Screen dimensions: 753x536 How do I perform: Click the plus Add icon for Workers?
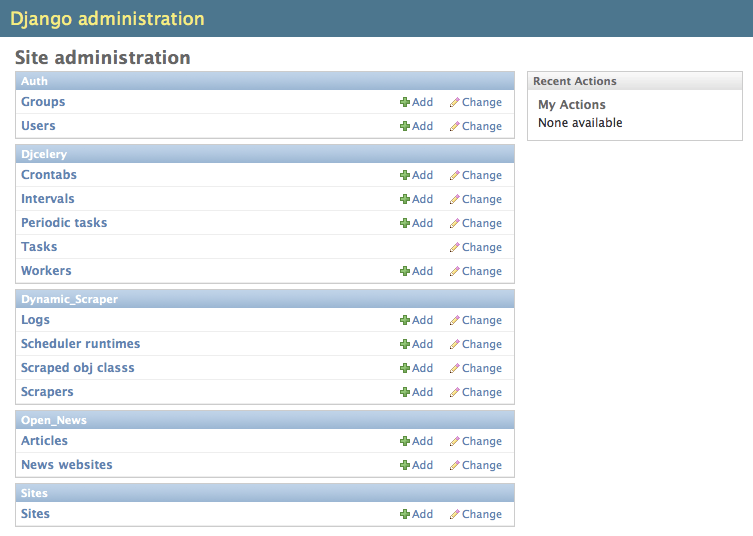405,271
